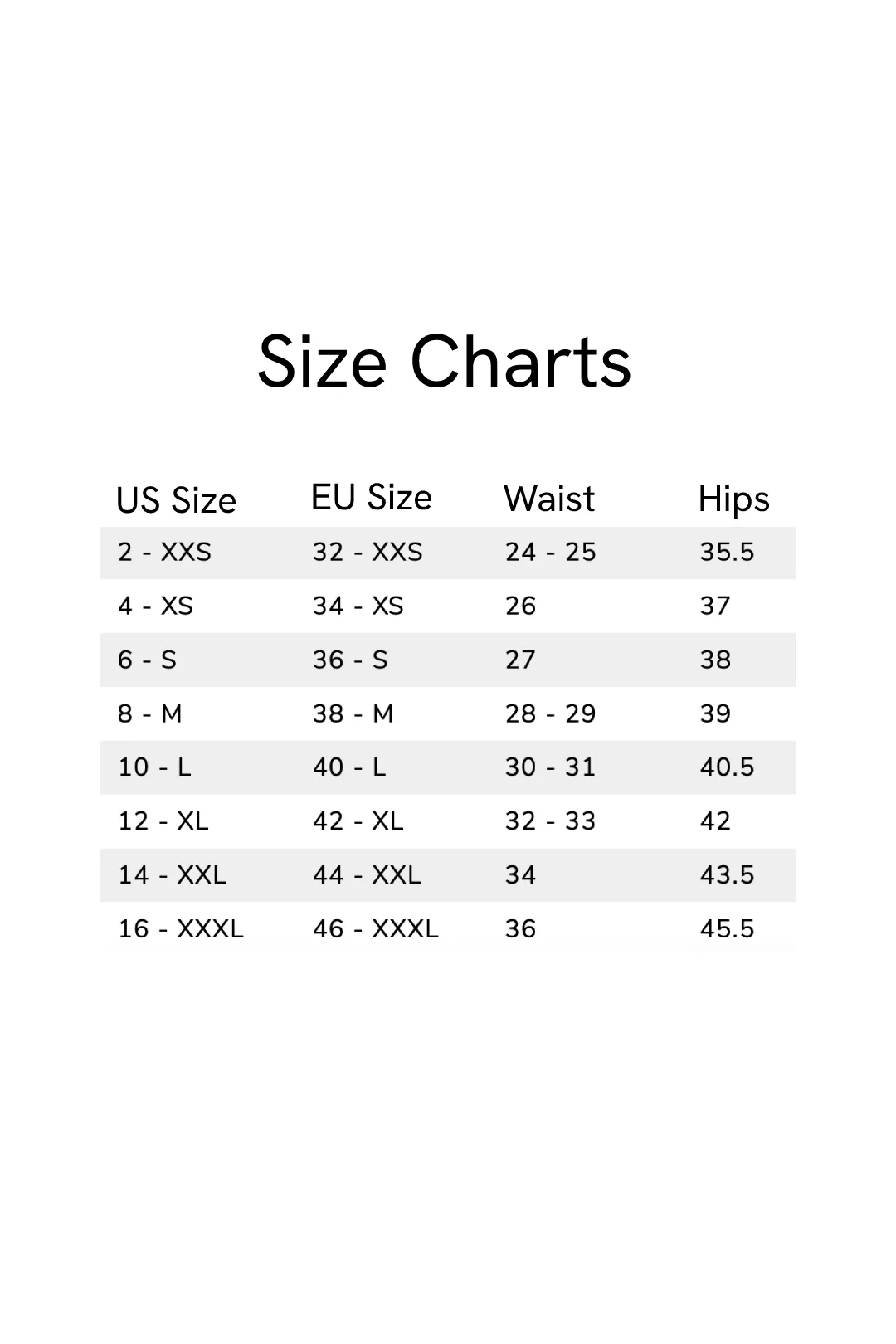Screen dimensions: 896x1344
Task: Select the 10 - L US size cell
Action: pos(154,767)
